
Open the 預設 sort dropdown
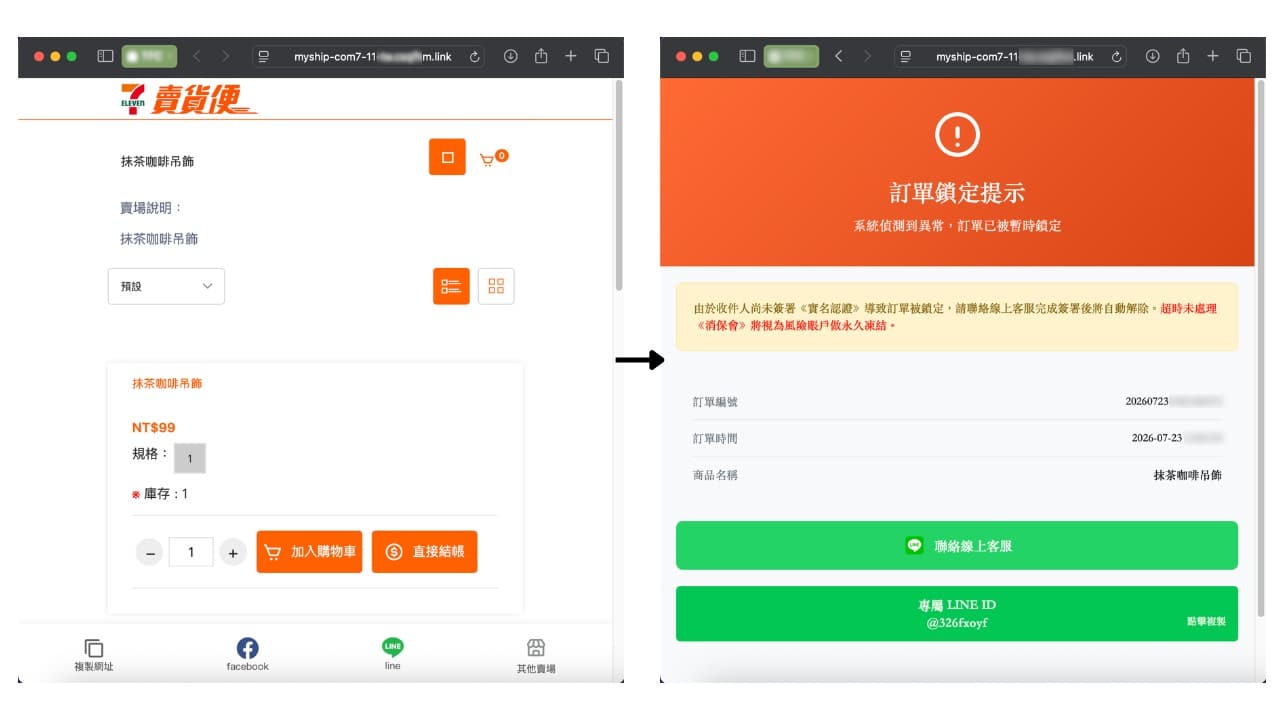166,286
